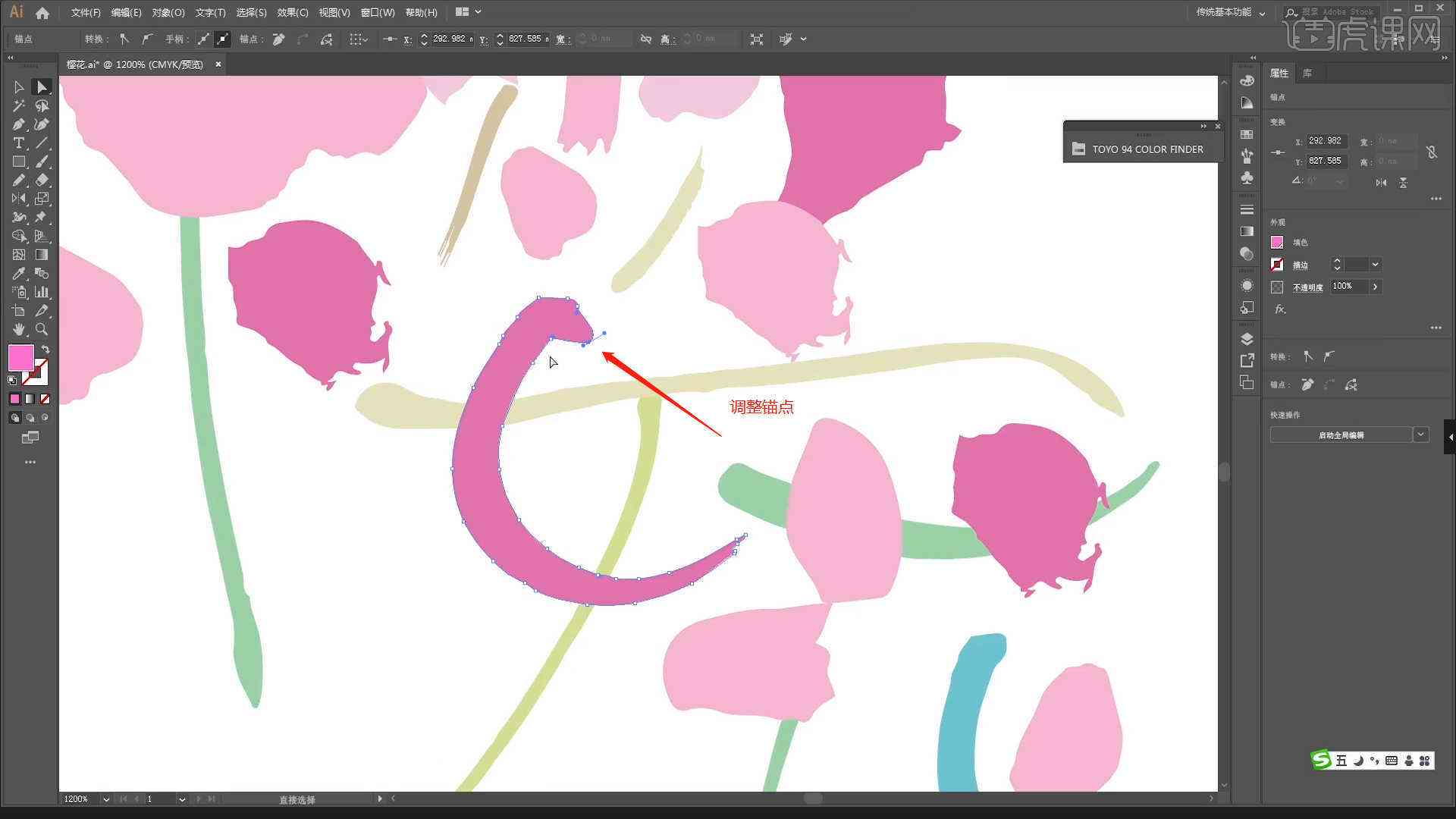Open the 描边 stroke dropdown
Image resolution: width=1456 pixels, height=819 pixels.
1376,264
